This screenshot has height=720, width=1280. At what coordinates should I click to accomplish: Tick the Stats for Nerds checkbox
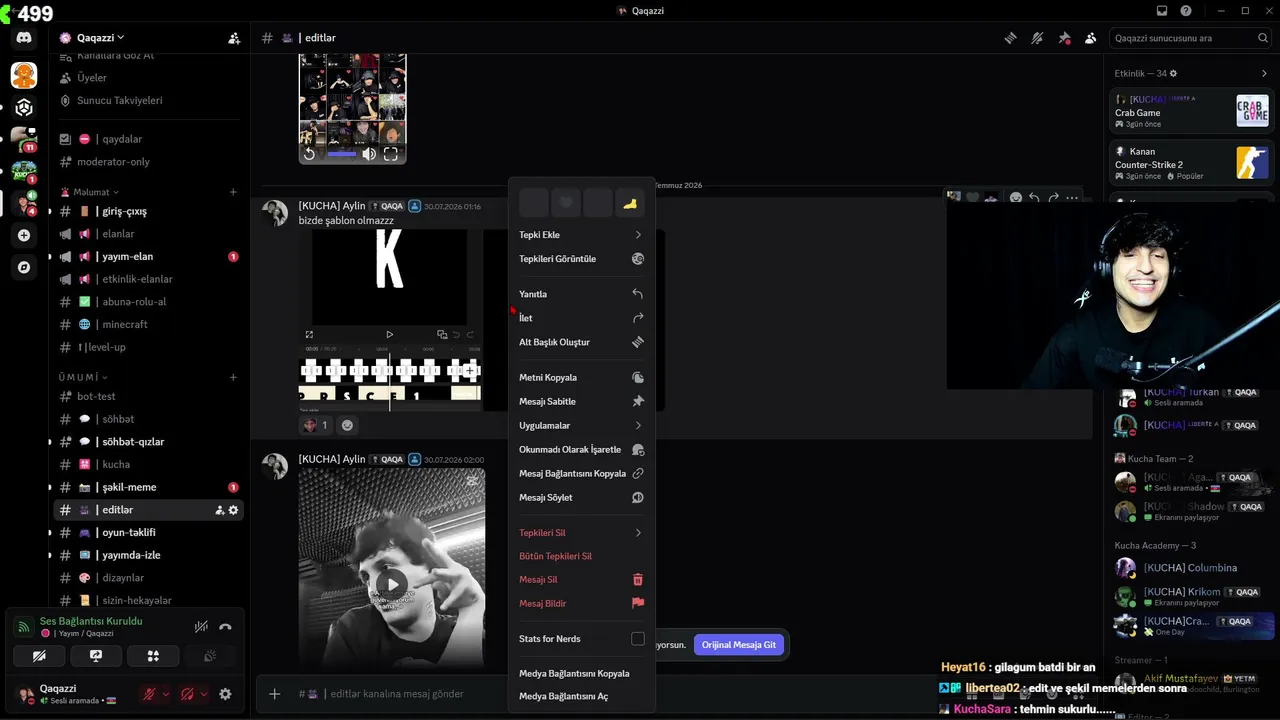pos(638,639)
